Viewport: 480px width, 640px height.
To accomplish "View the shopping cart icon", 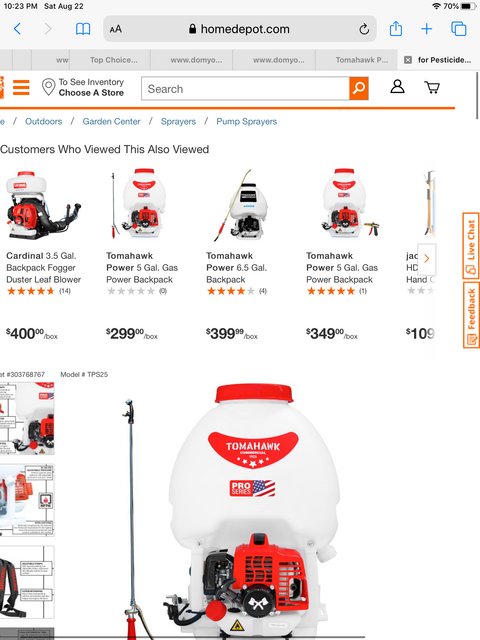I will coord(432,87).
